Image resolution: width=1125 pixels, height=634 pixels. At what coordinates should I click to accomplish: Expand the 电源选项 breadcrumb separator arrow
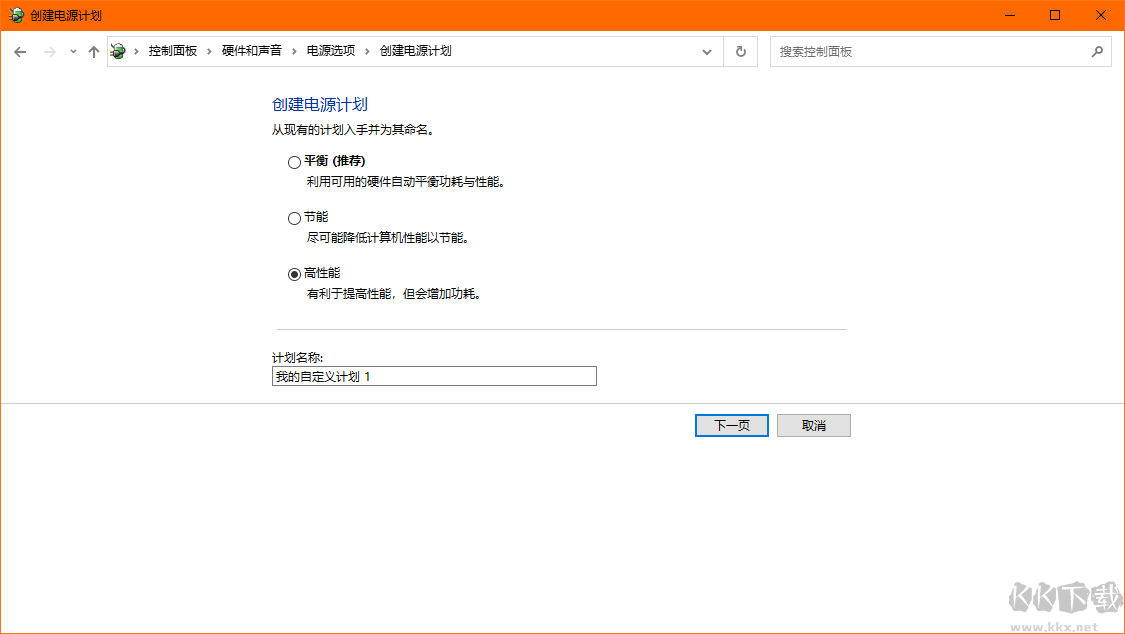(x=364, y=51)
